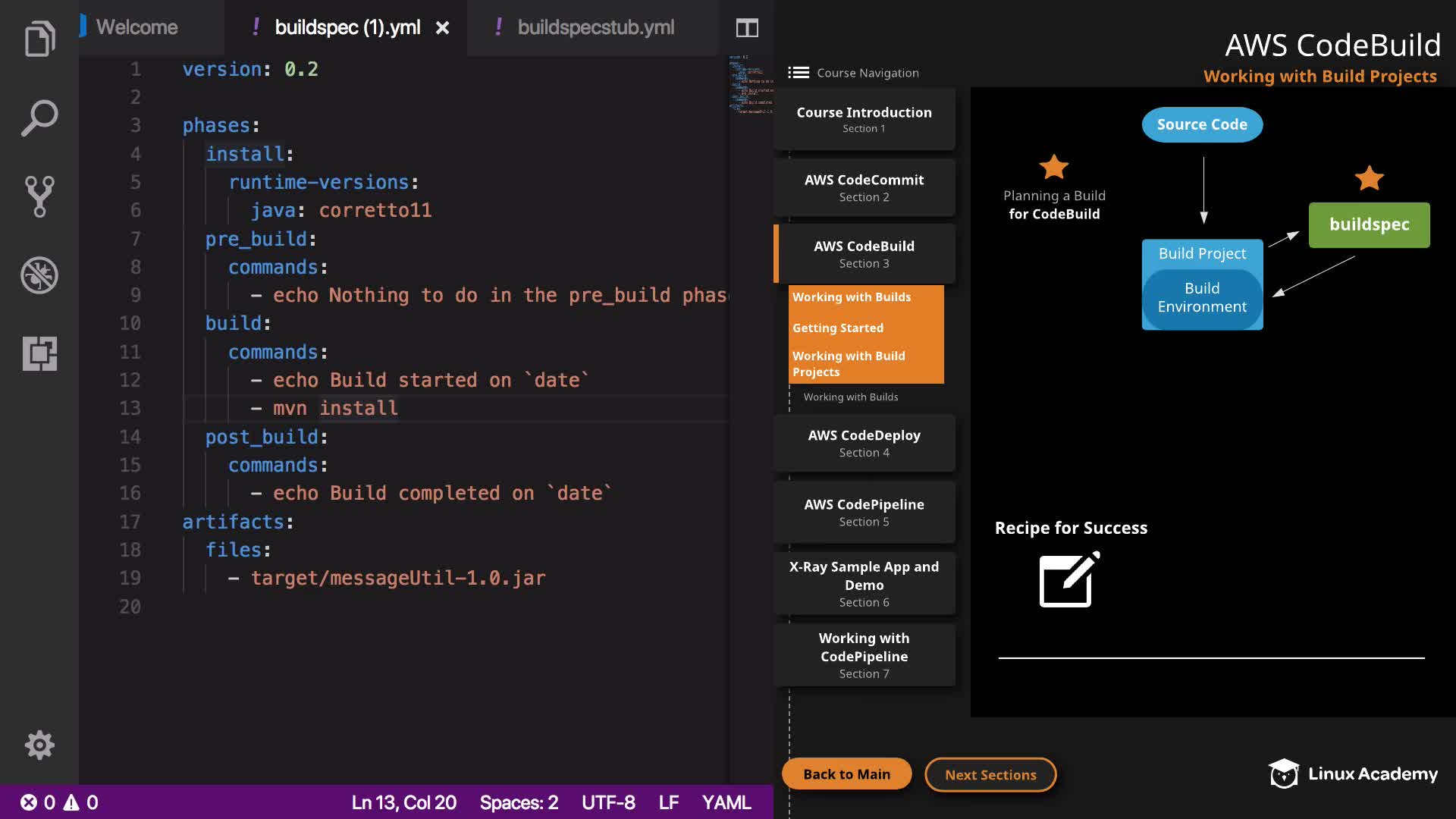
Task: Click the Course Navigation list icon
Action: tap(799, 73)
